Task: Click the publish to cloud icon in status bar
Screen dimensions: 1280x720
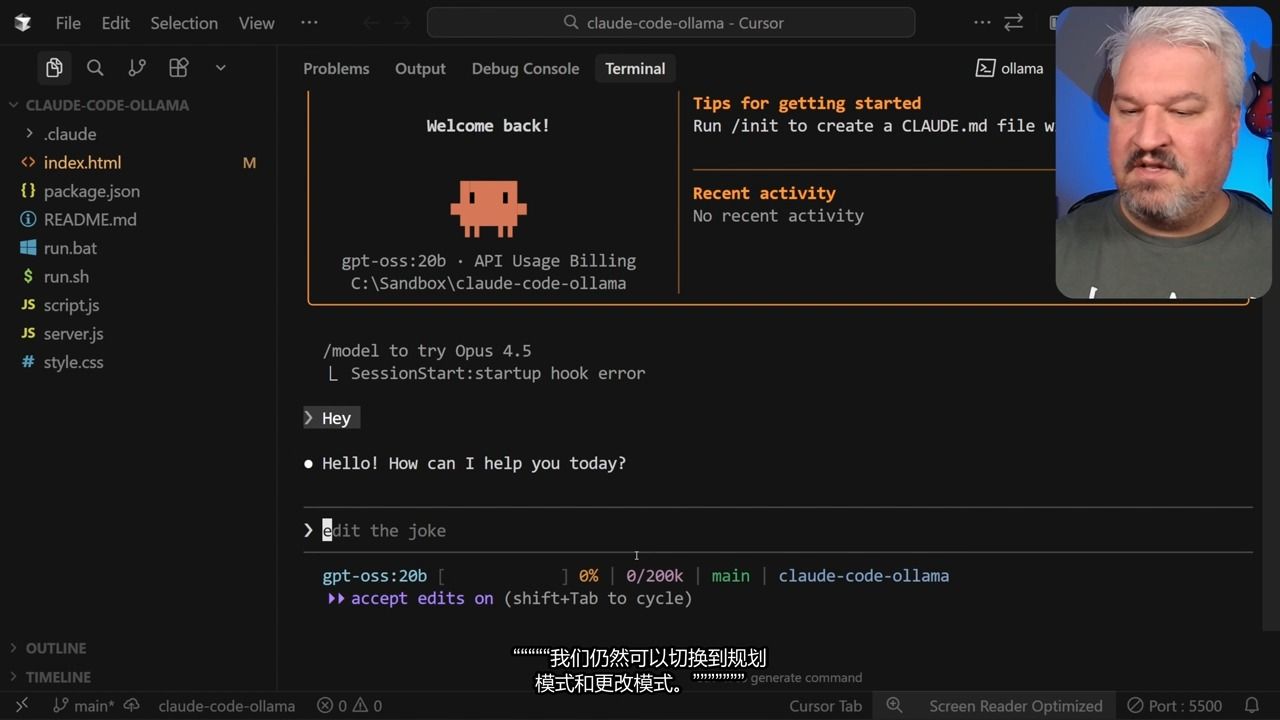Action: coord(132,706)
